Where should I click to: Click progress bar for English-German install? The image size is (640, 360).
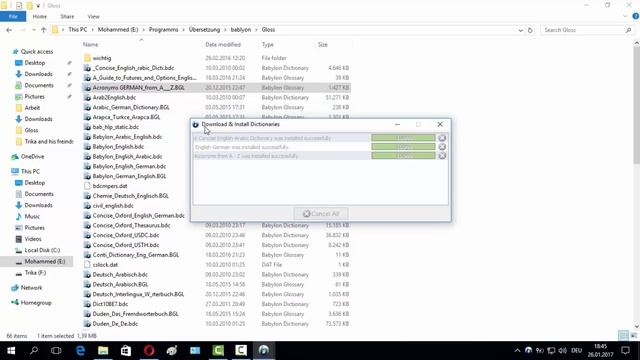[x=403, y=147]
